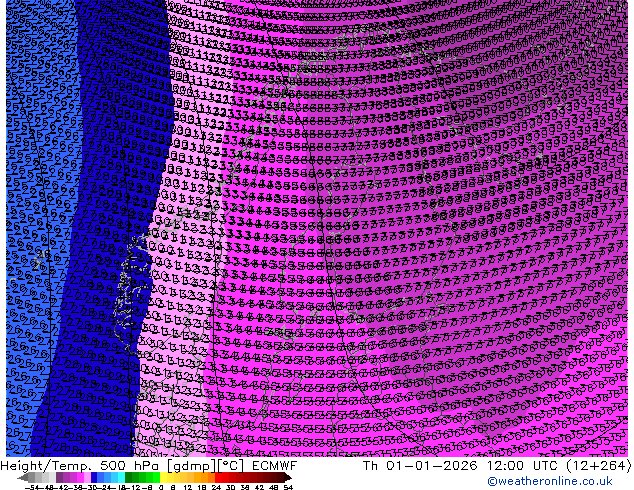Click the gray left arrow end of legend
This screenshot has width=634, height=490.
pyautogui.click(x=23, y=477)
